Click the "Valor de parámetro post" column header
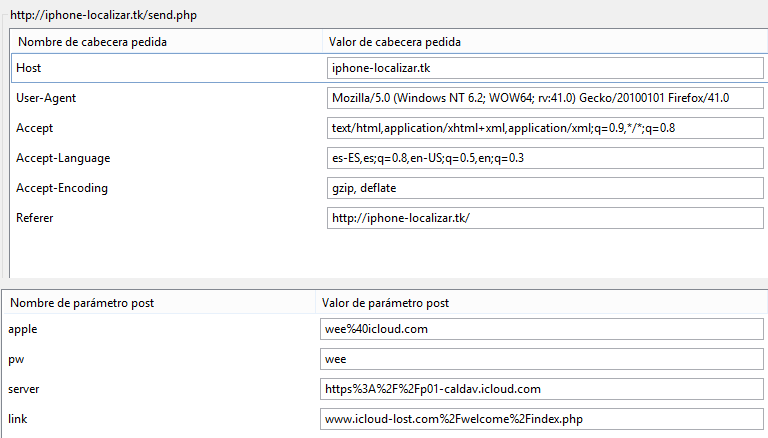This screenshot has width=768, height=438. click(385, 303)
